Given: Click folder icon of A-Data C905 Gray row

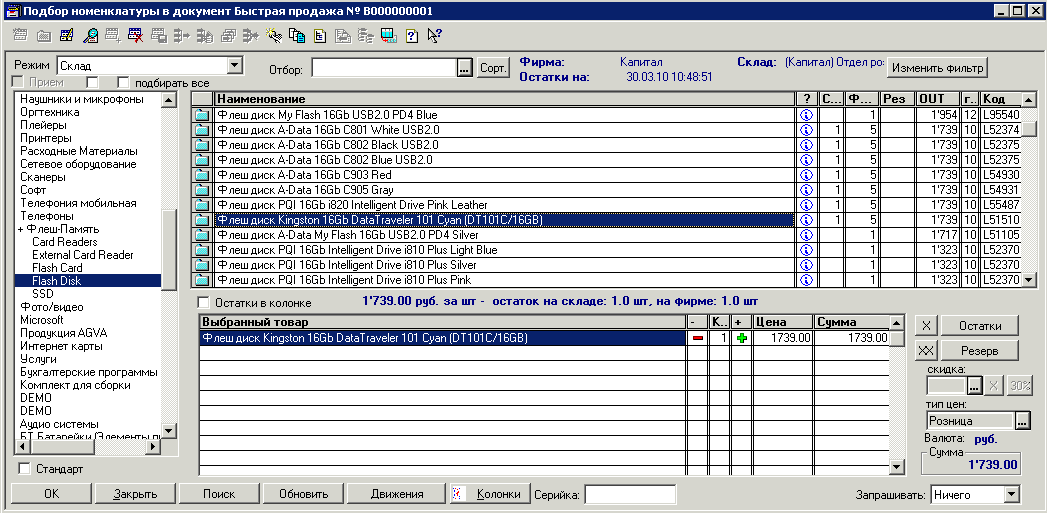Looking at the screenshot, I should (x=202, y=190).
